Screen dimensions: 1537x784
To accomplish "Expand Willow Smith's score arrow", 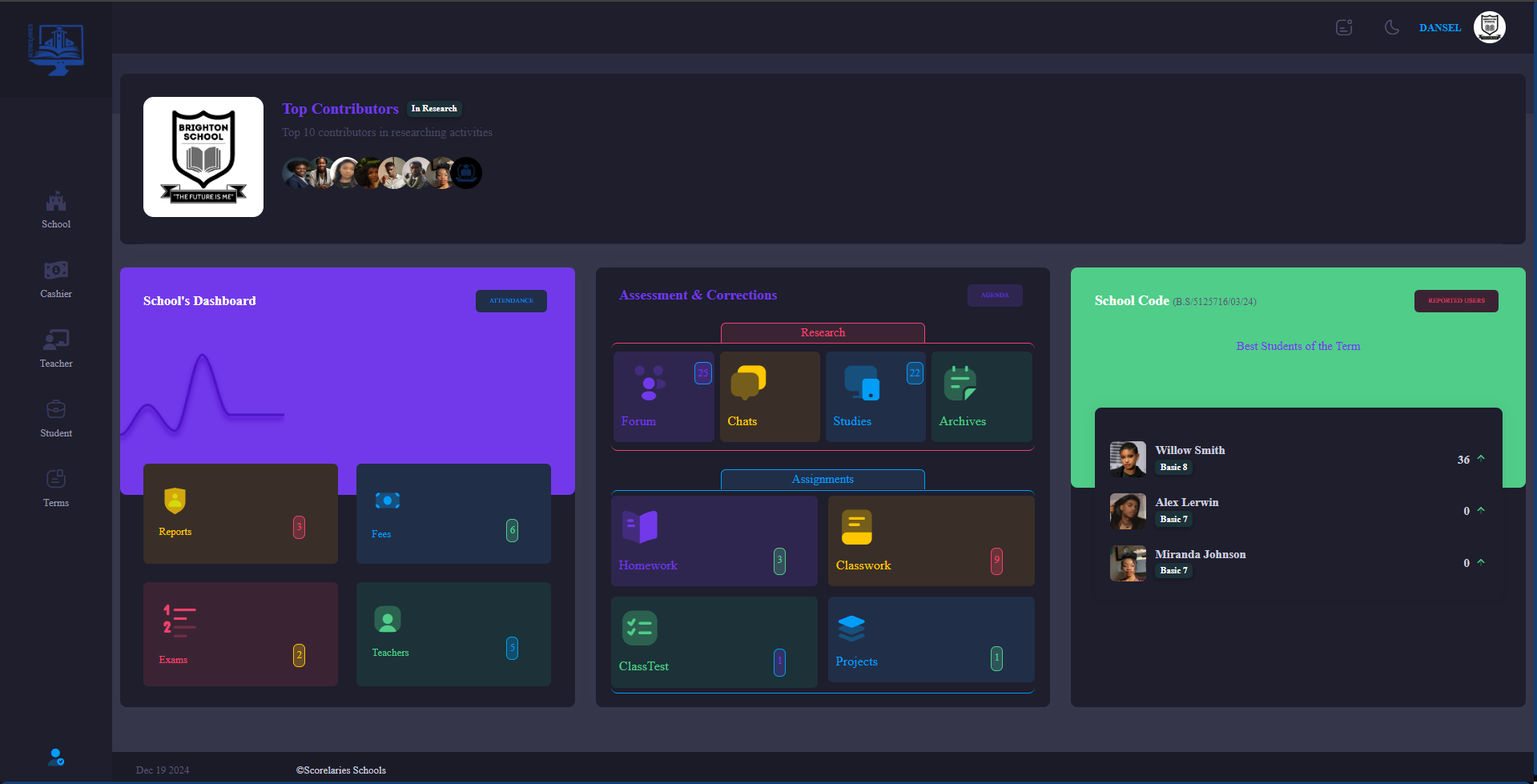I will click(x=1481, y=459).
